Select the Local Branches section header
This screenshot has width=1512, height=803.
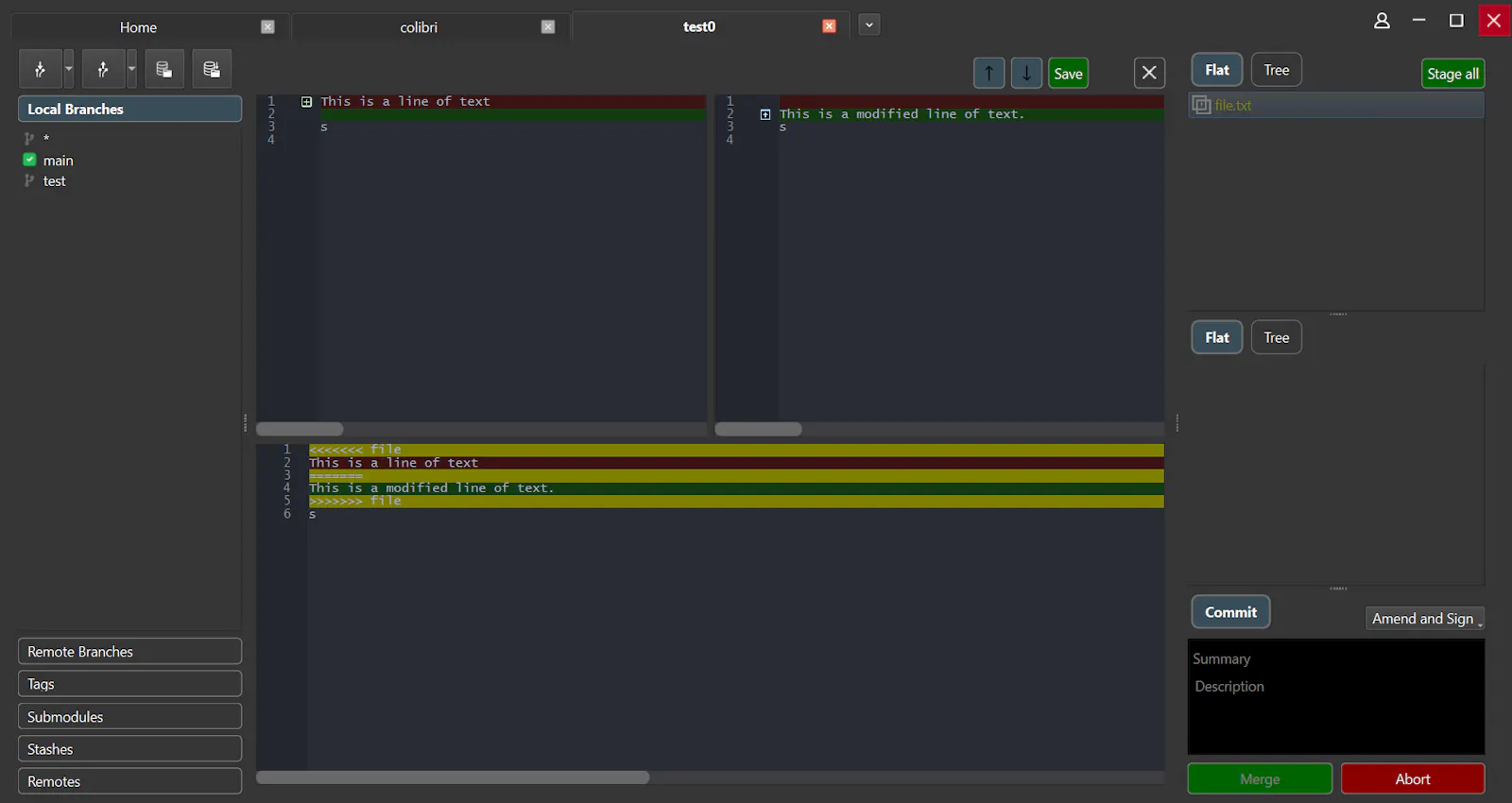tap(129, 109)
